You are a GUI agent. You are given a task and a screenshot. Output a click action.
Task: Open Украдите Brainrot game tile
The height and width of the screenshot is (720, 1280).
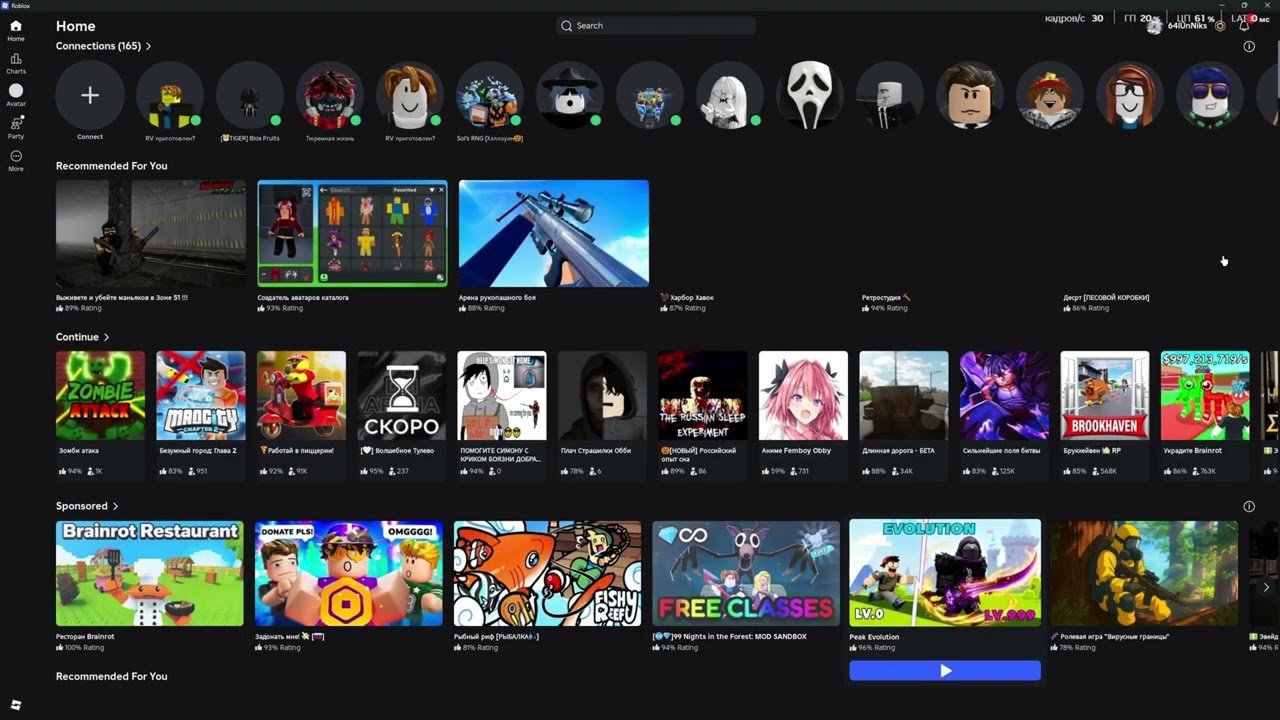(1205, 395)
